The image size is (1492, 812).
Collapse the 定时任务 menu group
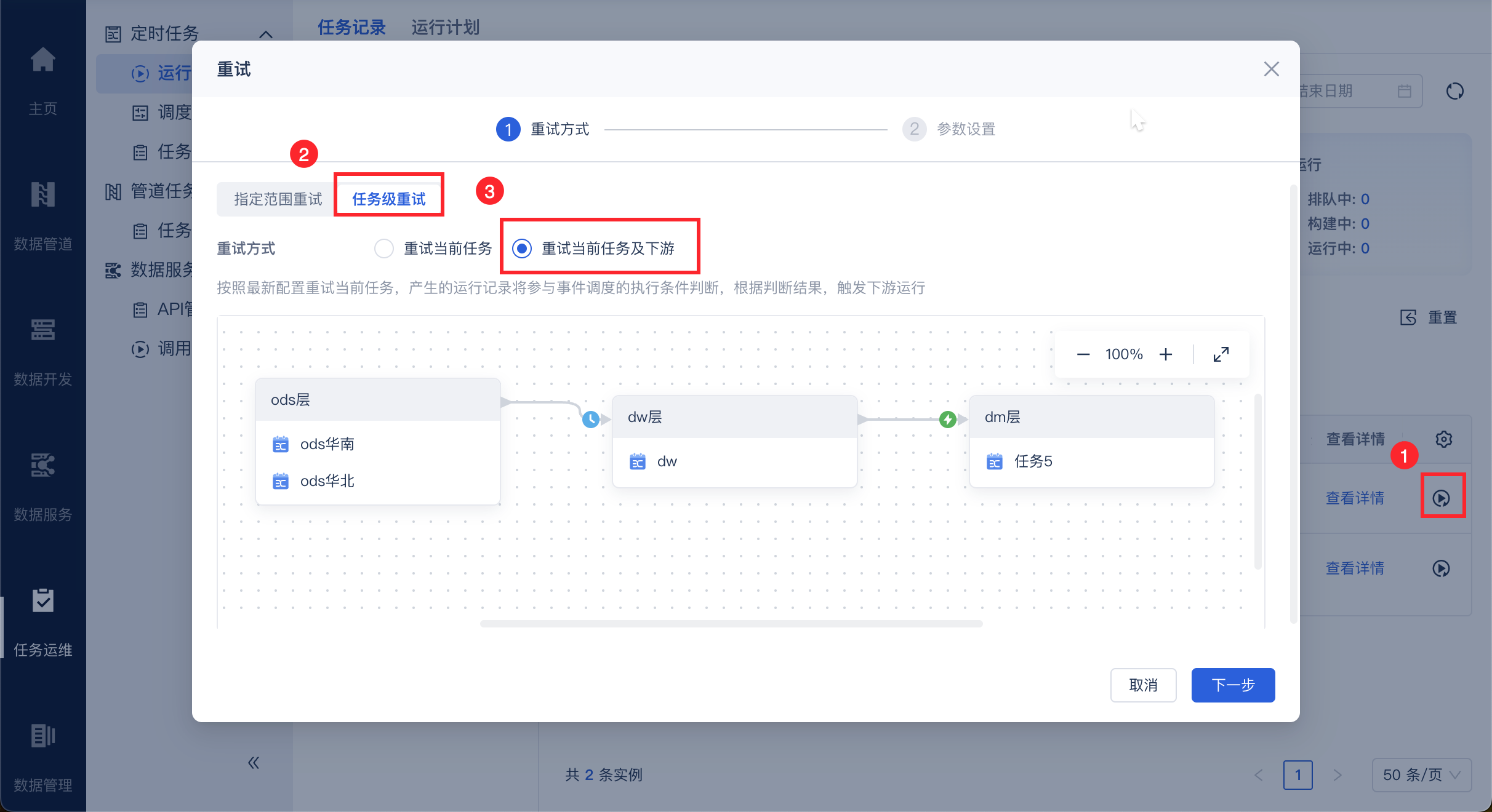[x=266, y=34]
